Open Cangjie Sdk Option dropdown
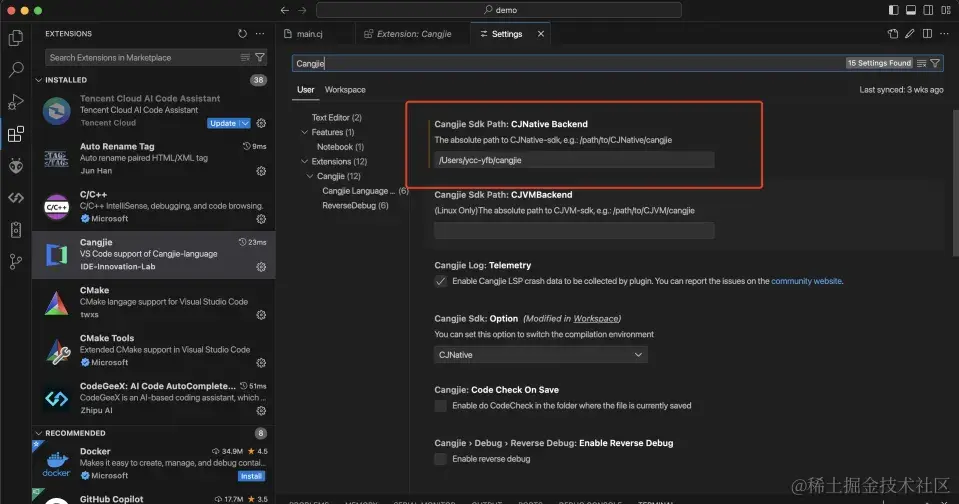The width and height of the screenshot is (959, 504). tap(541, 355)
